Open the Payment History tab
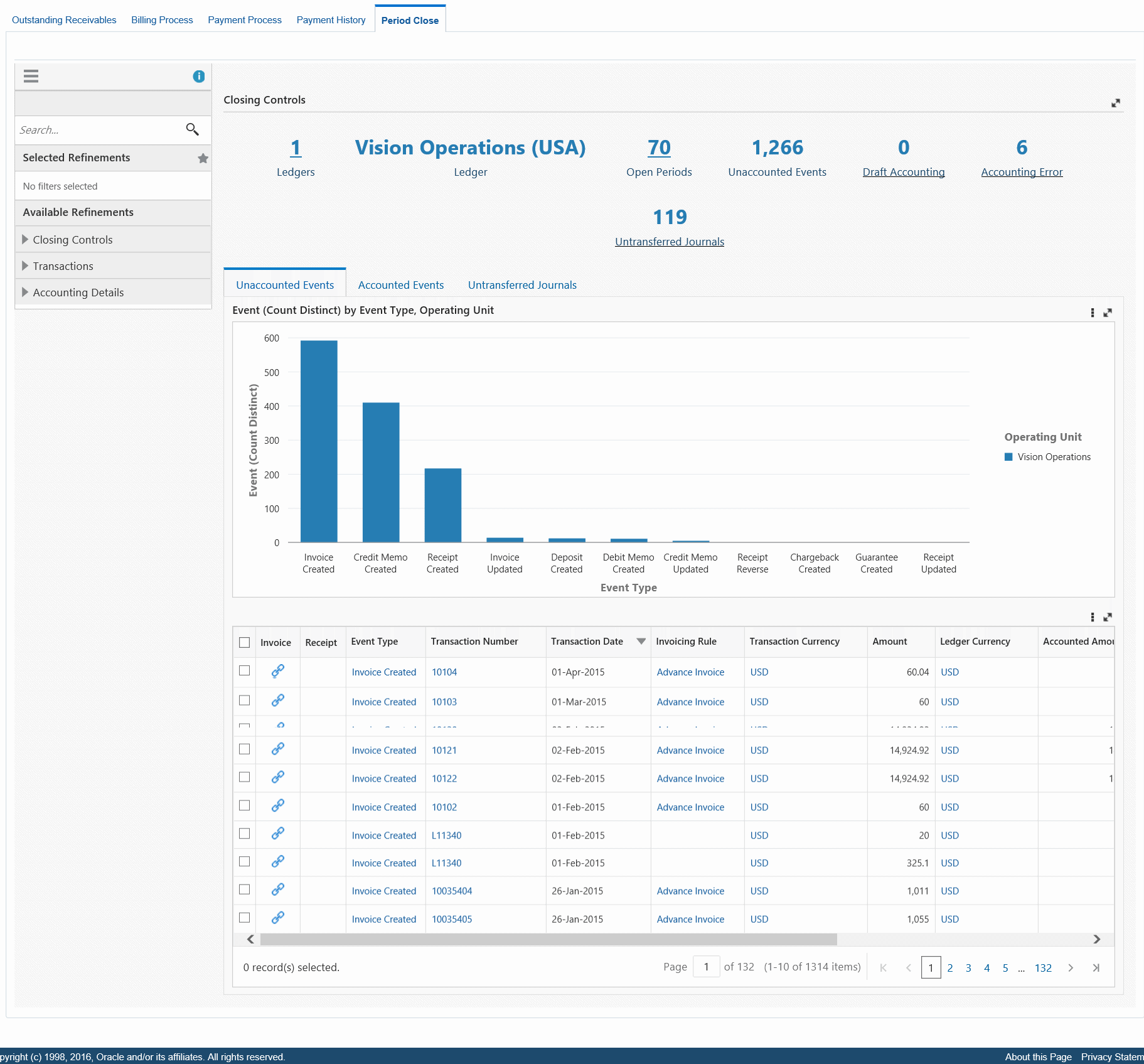The image size is (1144, 1064). 331,20
